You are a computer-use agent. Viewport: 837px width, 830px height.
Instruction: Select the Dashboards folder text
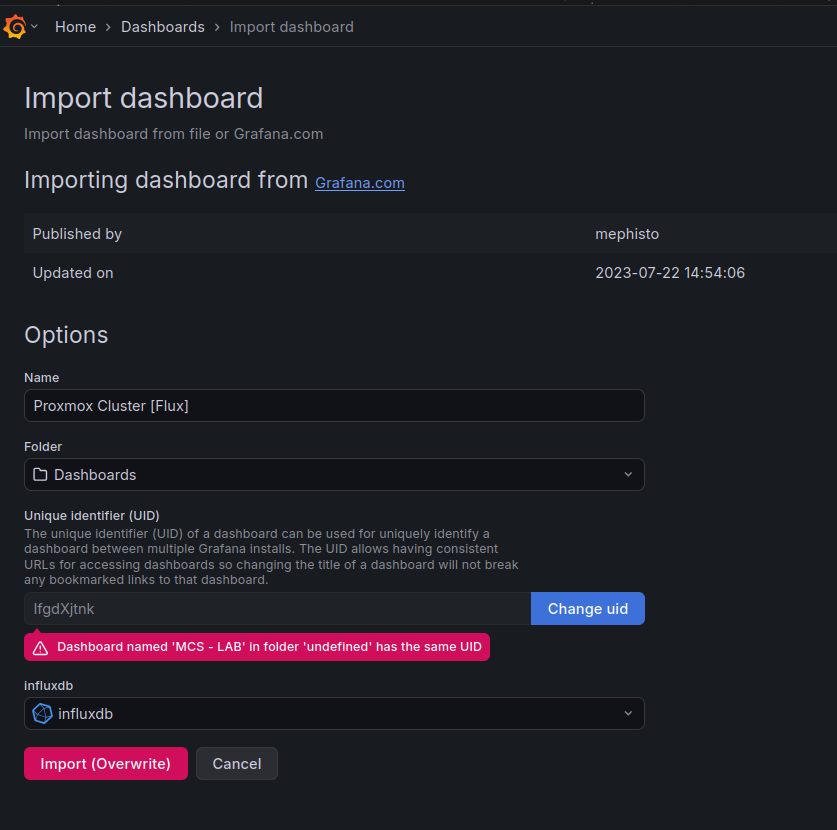click(95, 475)
